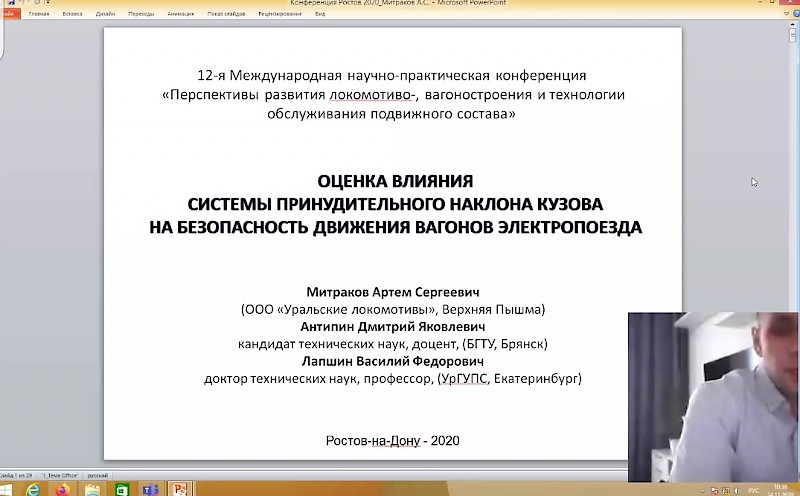
Task: Open the green Store taskbar icon
Action: coord(122,488)
